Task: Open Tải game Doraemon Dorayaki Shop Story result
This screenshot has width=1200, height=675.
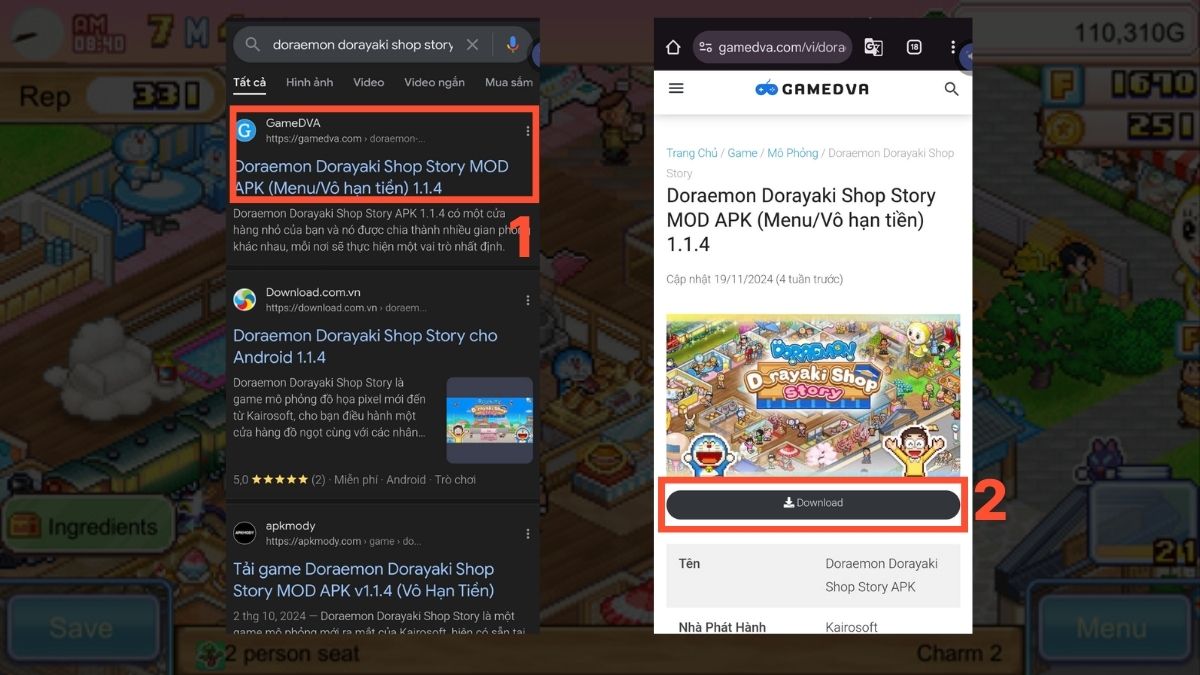Action: tap(364, 580)
